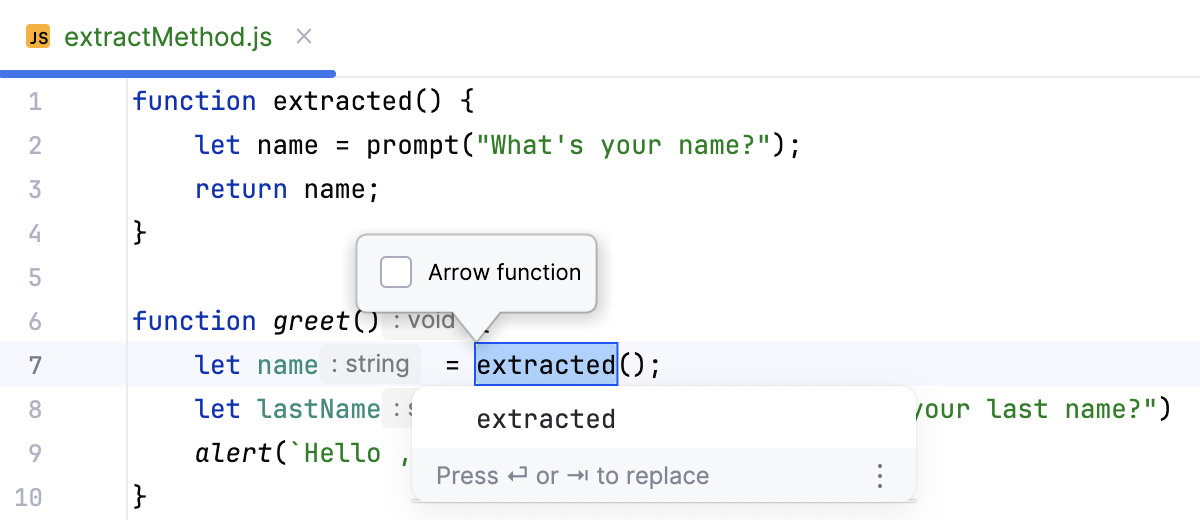
Task: Select the extractMethod.js editor tab
Action: [x=167, y=38]
